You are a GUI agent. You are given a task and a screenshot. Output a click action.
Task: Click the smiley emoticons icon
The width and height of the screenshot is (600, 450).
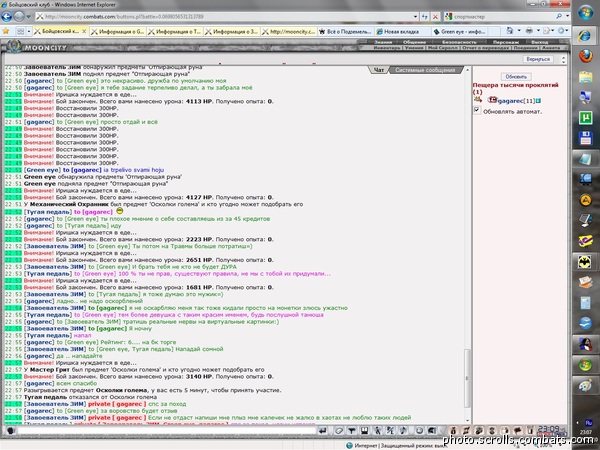(x=419, y=430)
